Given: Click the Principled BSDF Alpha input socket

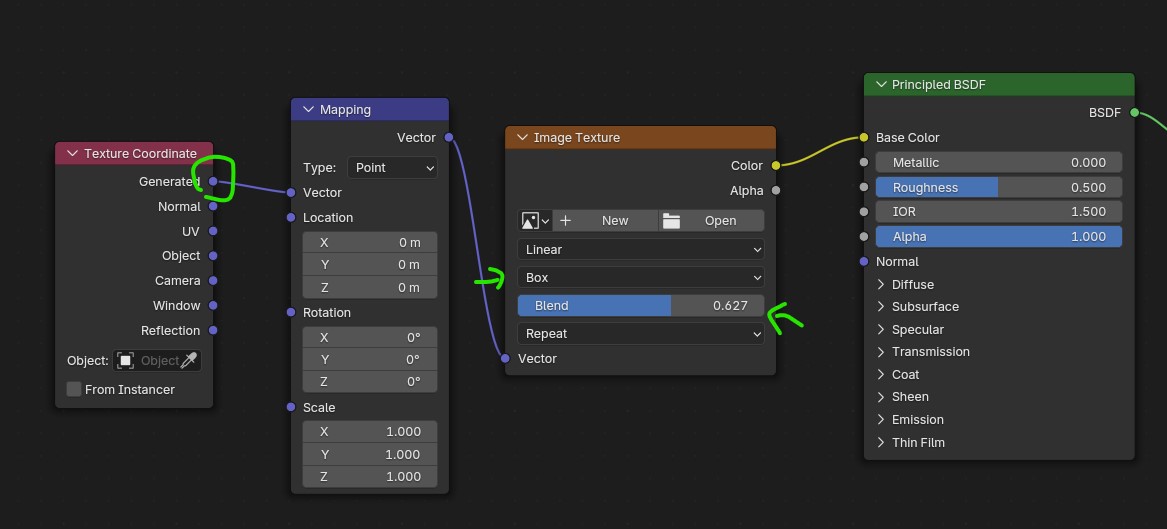Looking at the screenshot, I should pyautogui.click(x=863, y=237).
